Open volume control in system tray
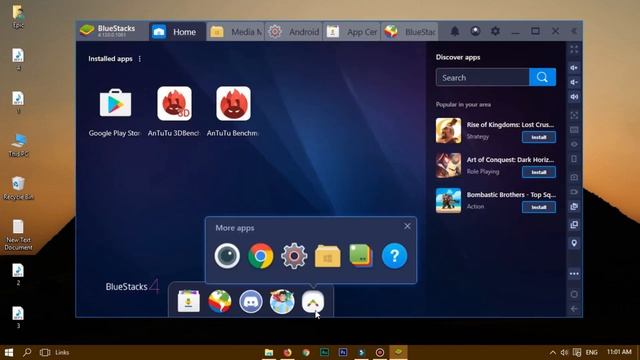 564,352
